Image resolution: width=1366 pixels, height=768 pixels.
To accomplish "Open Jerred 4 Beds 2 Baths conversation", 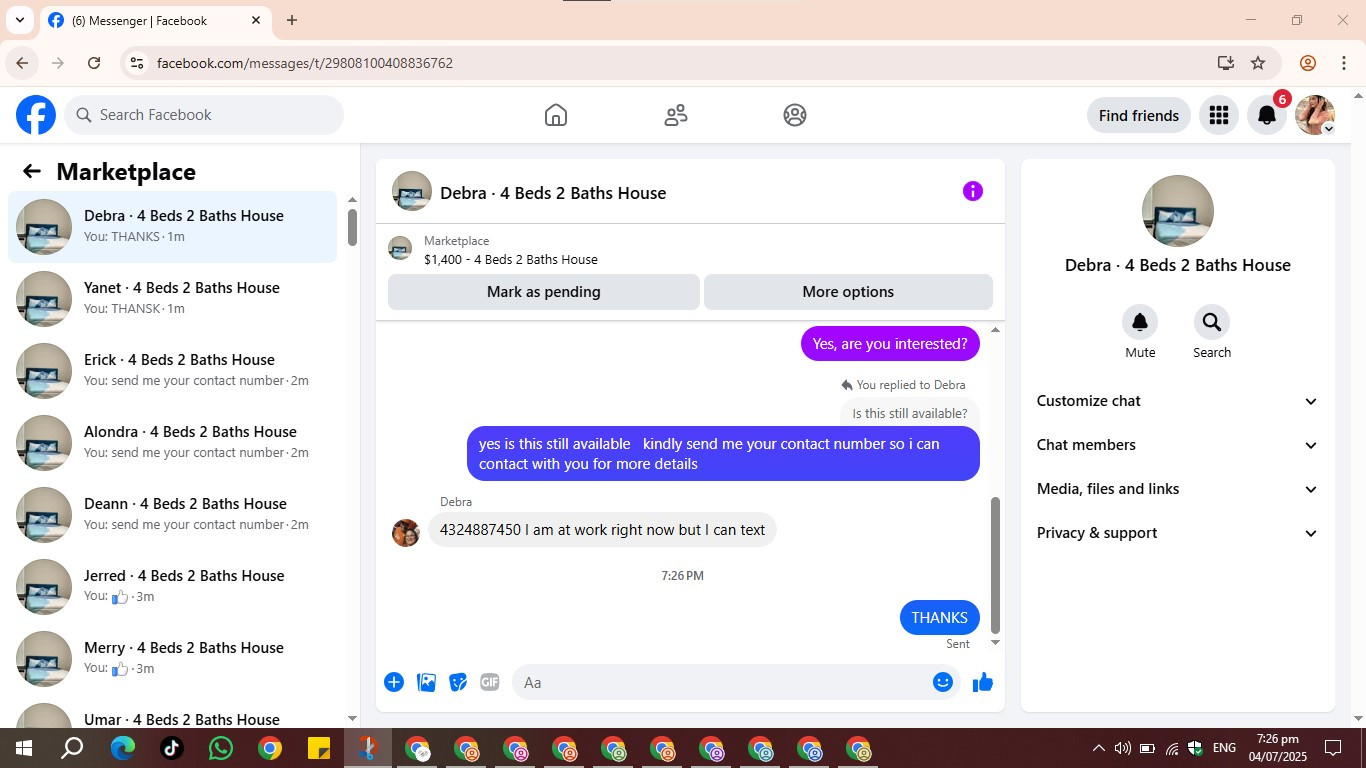I will (x=173, y=587).
